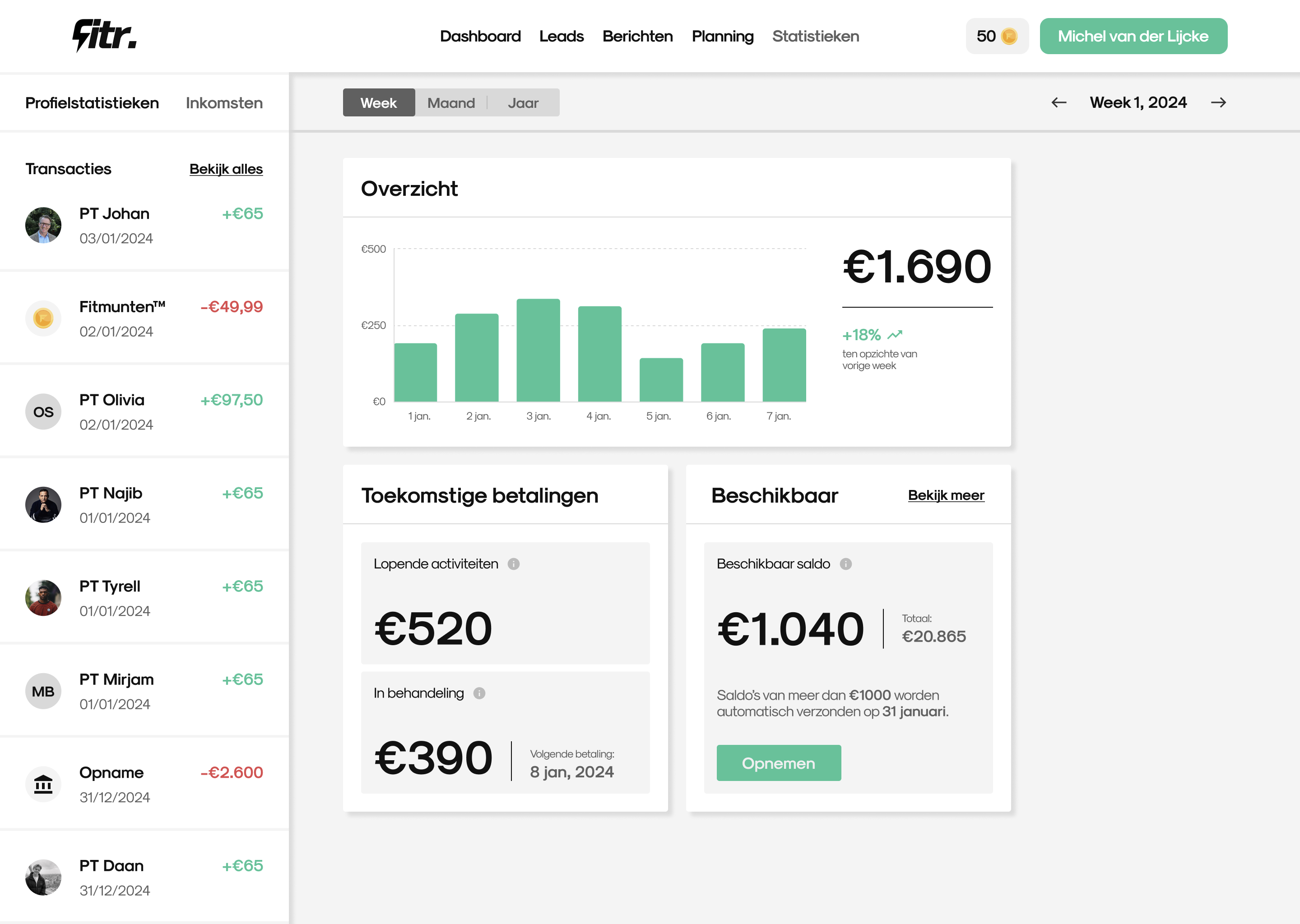Screen dimensions: 1300x924
Task: Select the Week view toggle
Action: coord(379,102)
